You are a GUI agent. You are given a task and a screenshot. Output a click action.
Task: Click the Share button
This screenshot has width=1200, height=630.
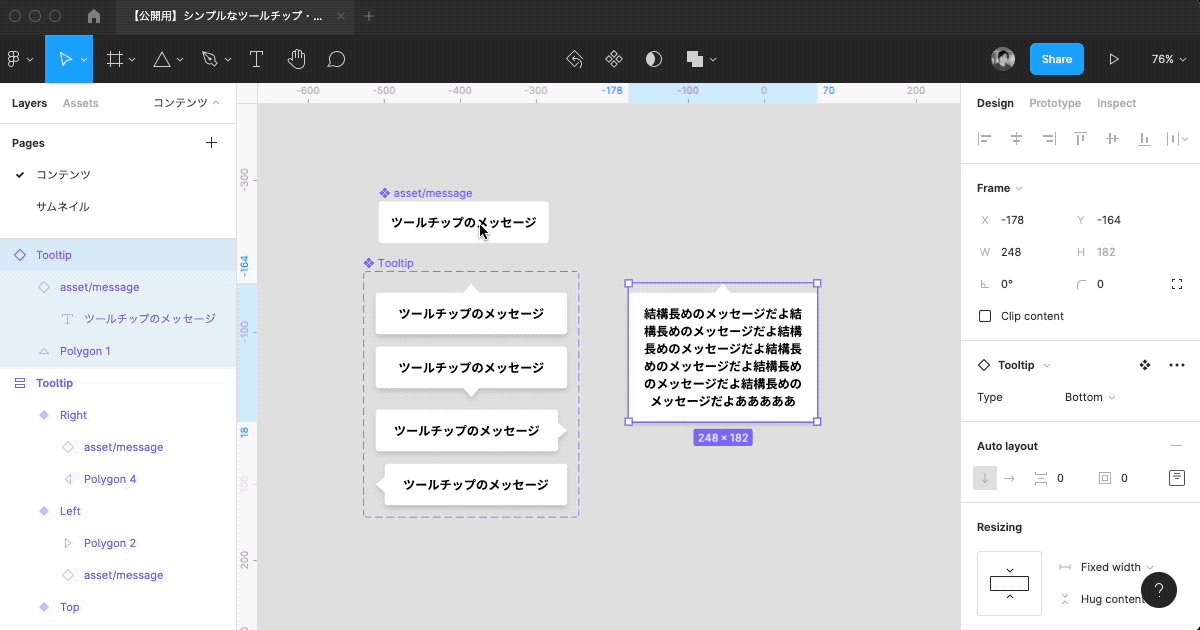[1056, 59]
